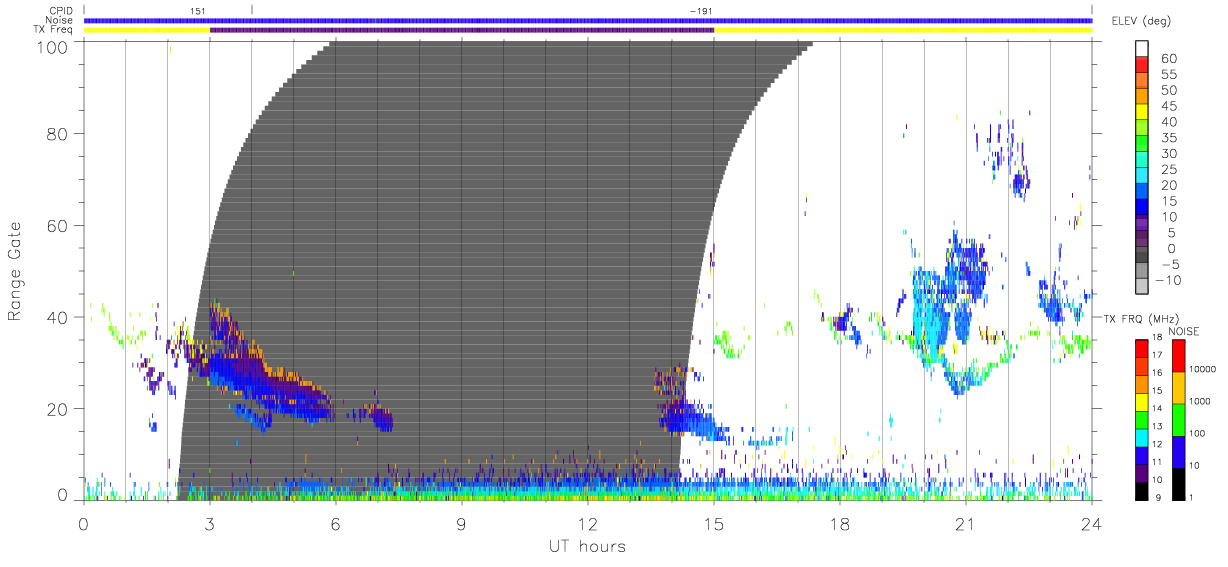Click the yellow TX Freq segment after 15 UT
Viewport: 1228px width, 567px height.
(x=903, y=30)
